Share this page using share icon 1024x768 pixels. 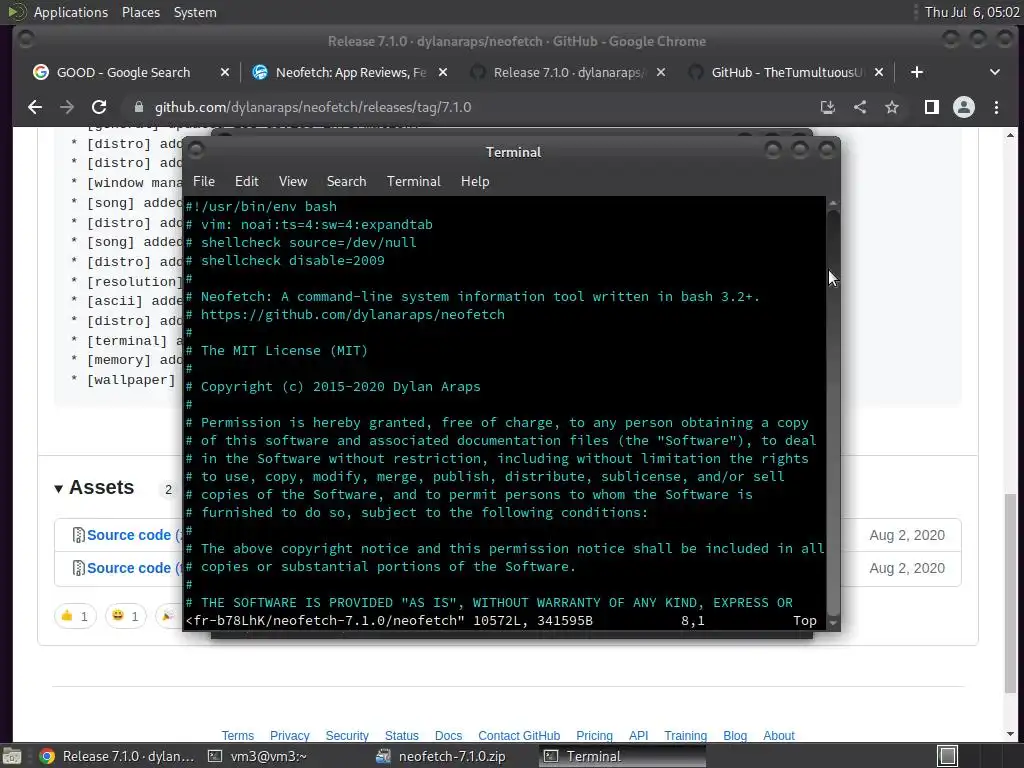(x=860, y=107)
